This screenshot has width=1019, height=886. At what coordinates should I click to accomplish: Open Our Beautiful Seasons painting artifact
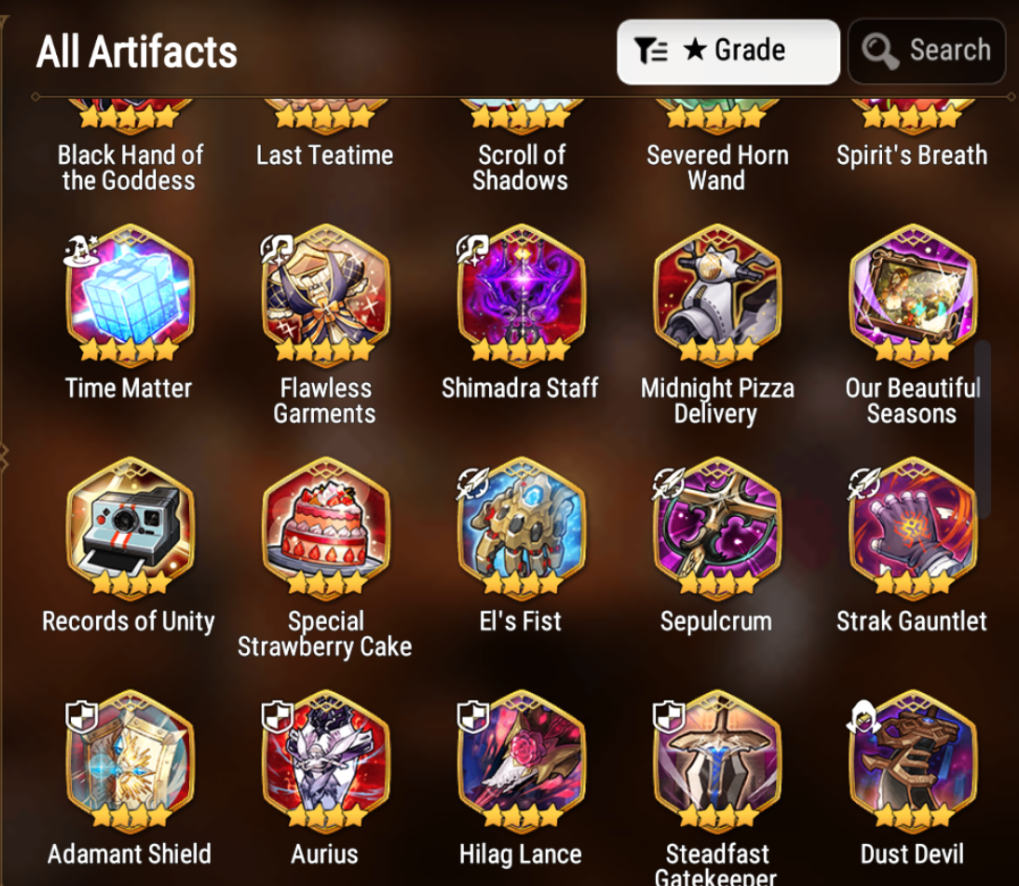pyautogui.click(x=913, y=293)
